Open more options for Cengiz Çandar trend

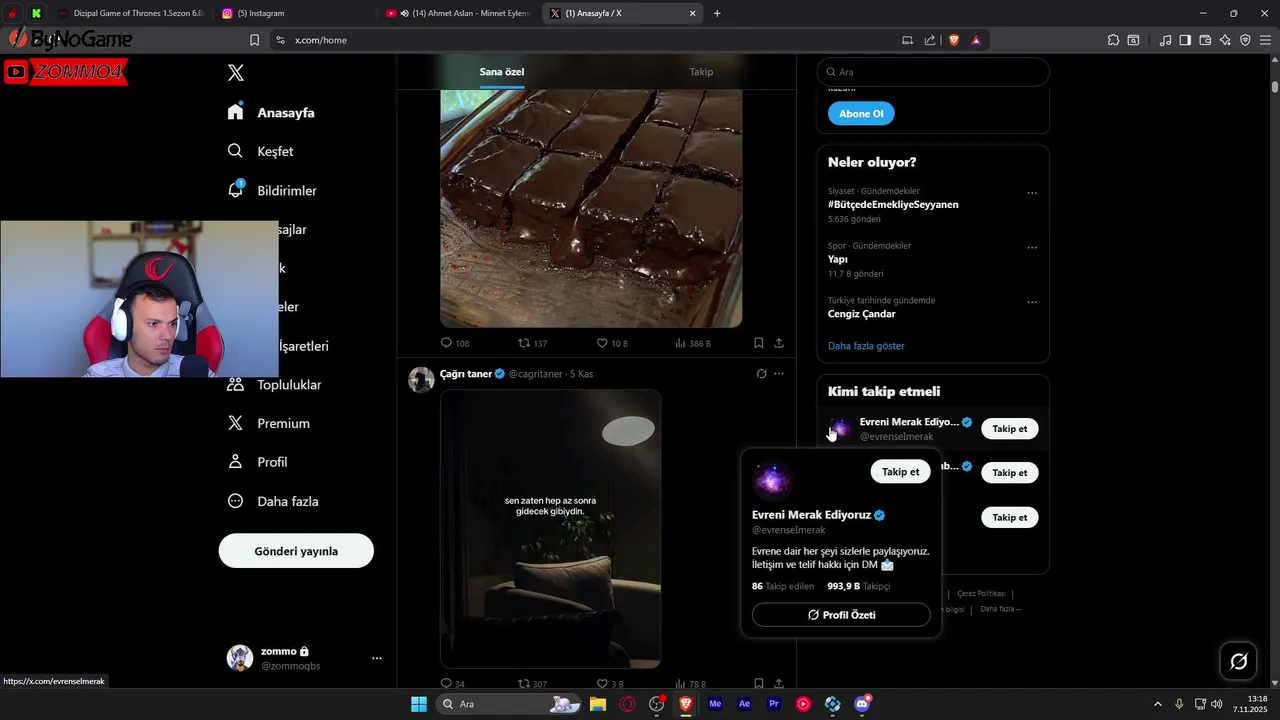click(1032, 302)
